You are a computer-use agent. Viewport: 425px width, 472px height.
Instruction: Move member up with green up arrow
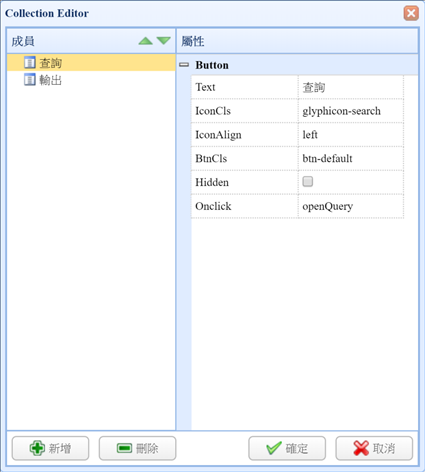coord(145,41)
